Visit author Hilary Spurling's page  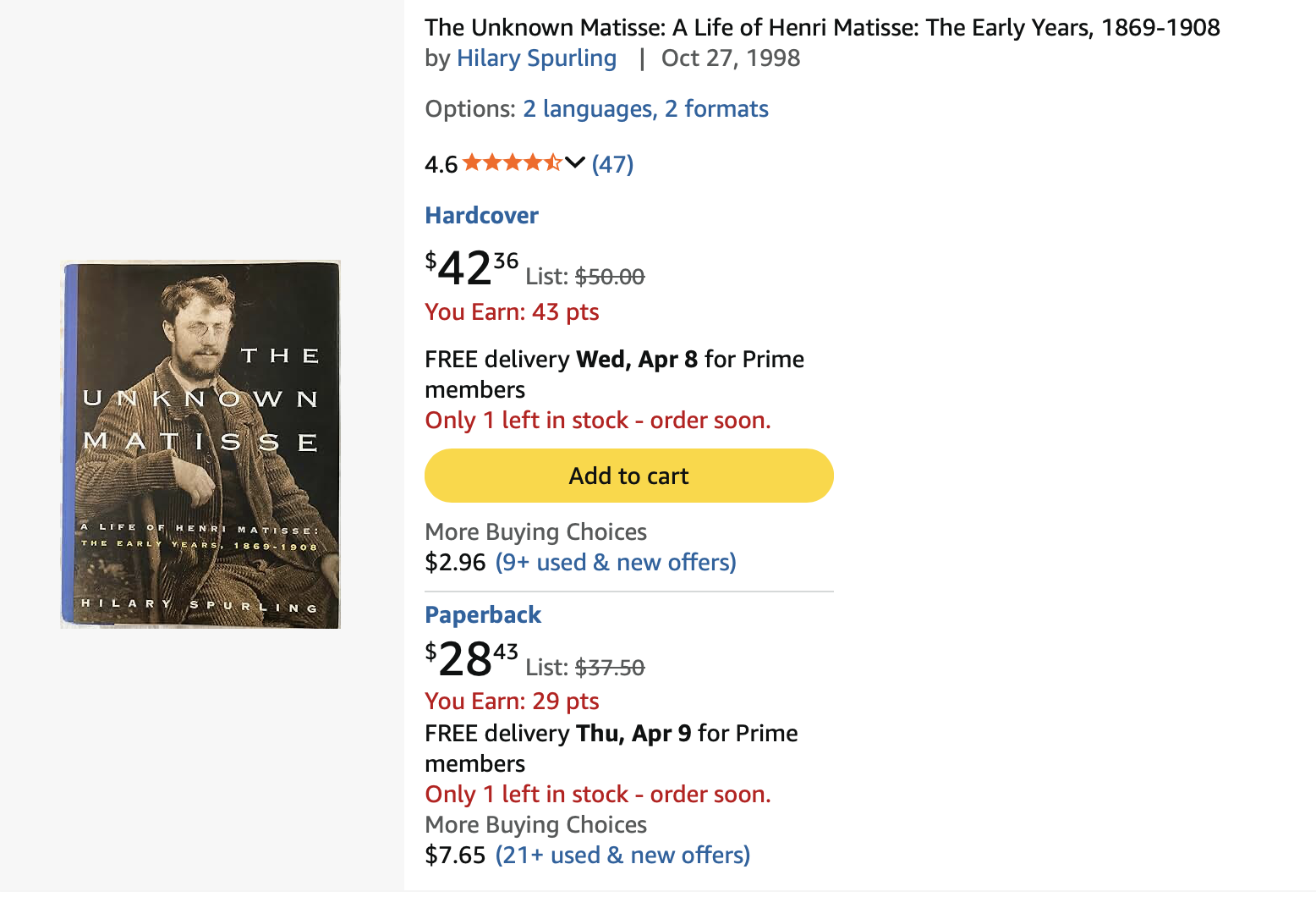(536, 58)
